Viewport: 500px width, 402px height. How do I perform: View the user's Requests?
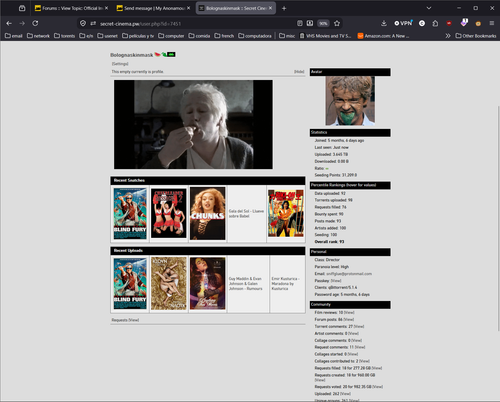pyautogui.click(x=134, y=320)
